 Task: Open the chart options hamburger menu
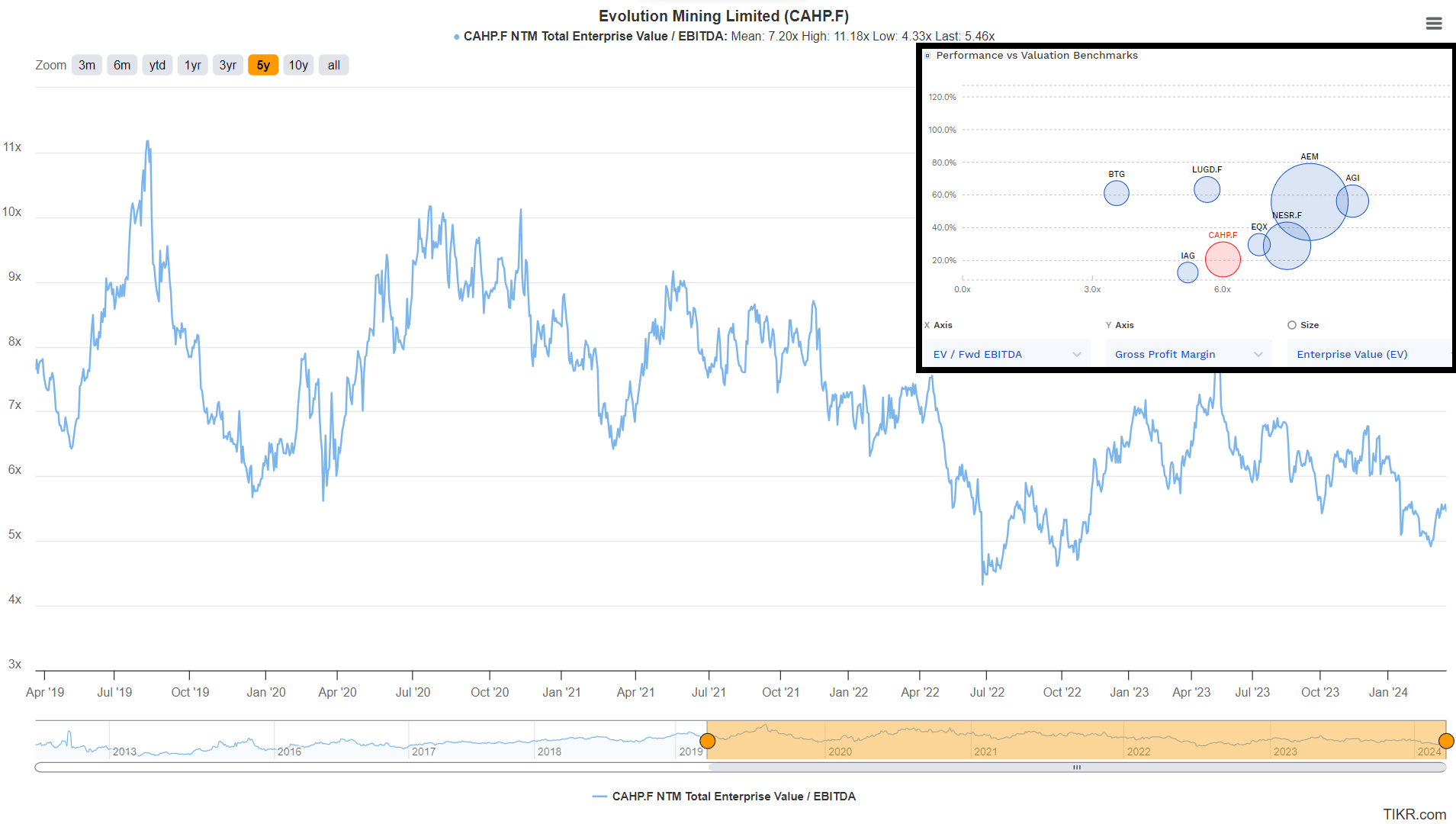(1434, 24)
